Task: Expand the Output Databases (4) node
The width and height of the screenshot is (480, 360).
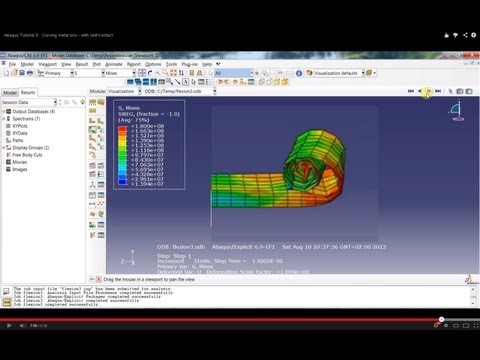Action: point(4,111)
